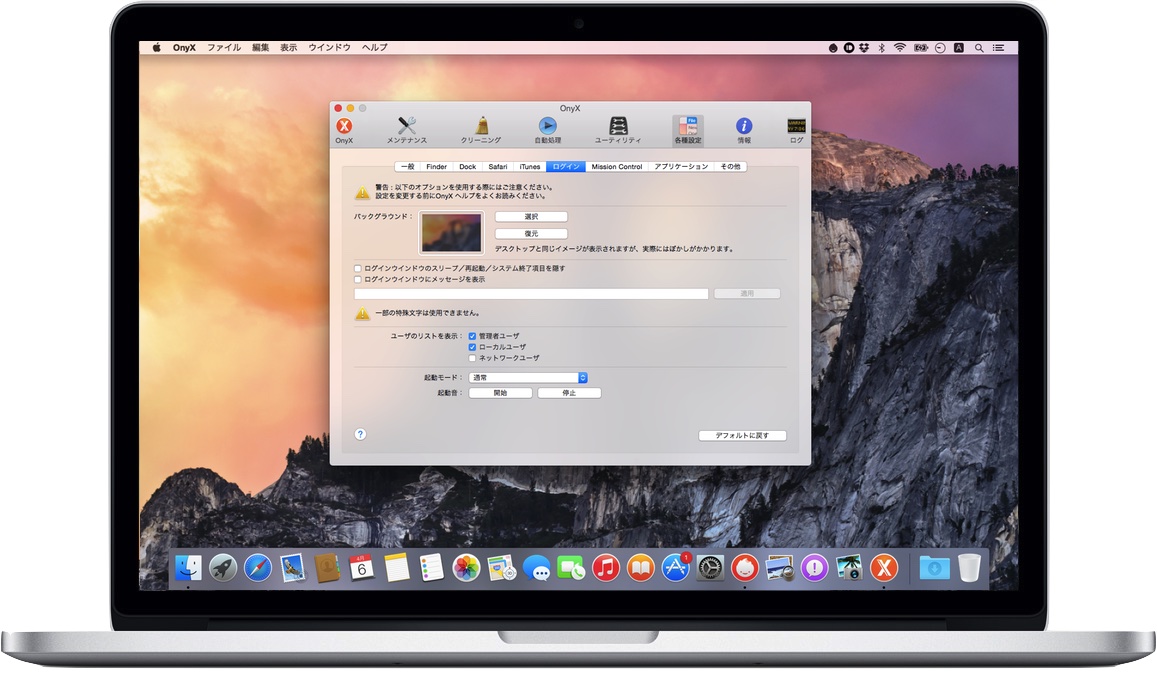Click the login background preview thumbnail
The width and height of the screenshot is (1157, 677).
coord(452,233)
